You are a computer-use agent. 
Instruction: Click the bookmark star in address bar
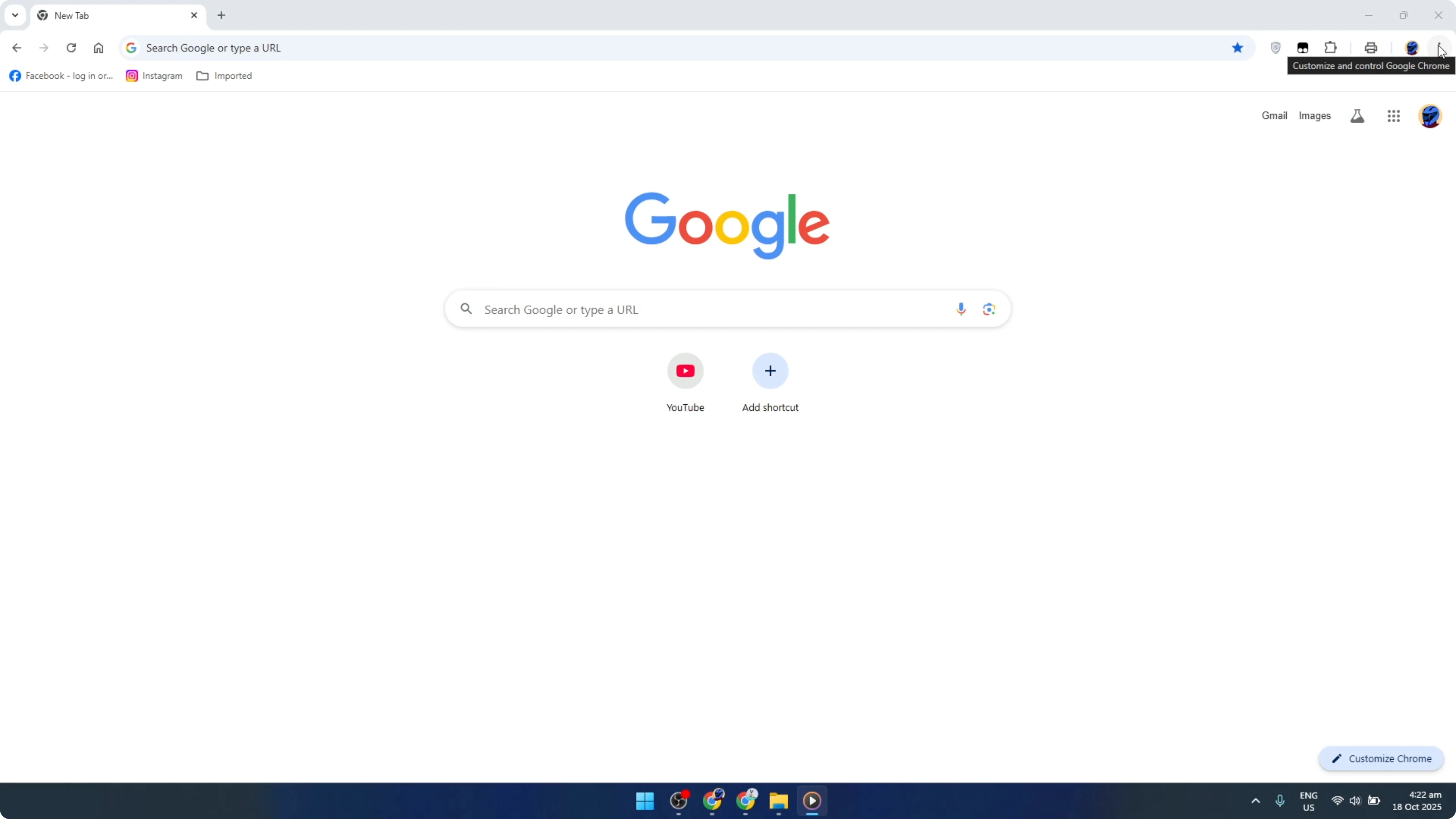click(1237, 48)
